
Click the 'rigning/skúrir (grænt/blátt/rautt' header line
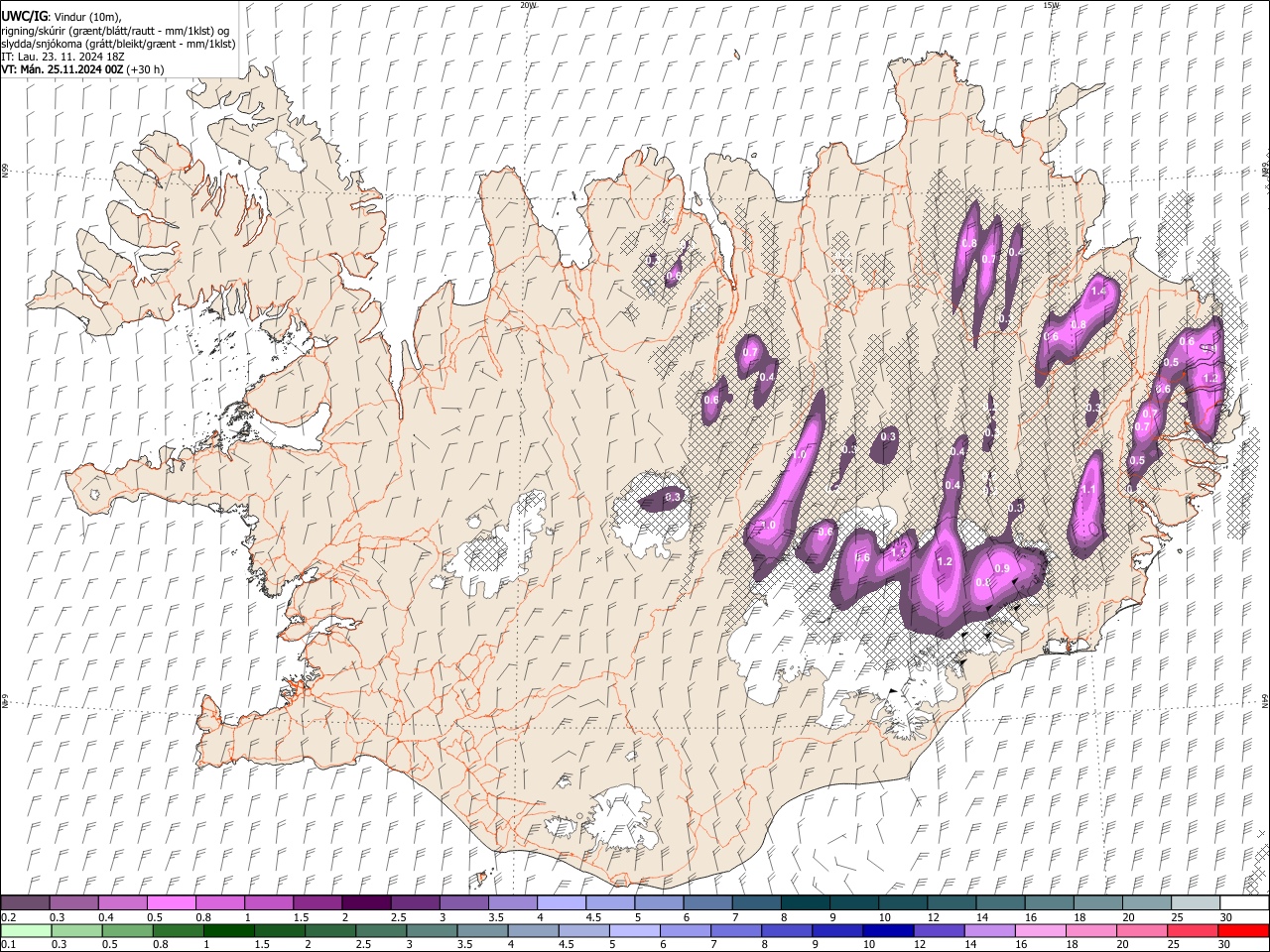113,31
